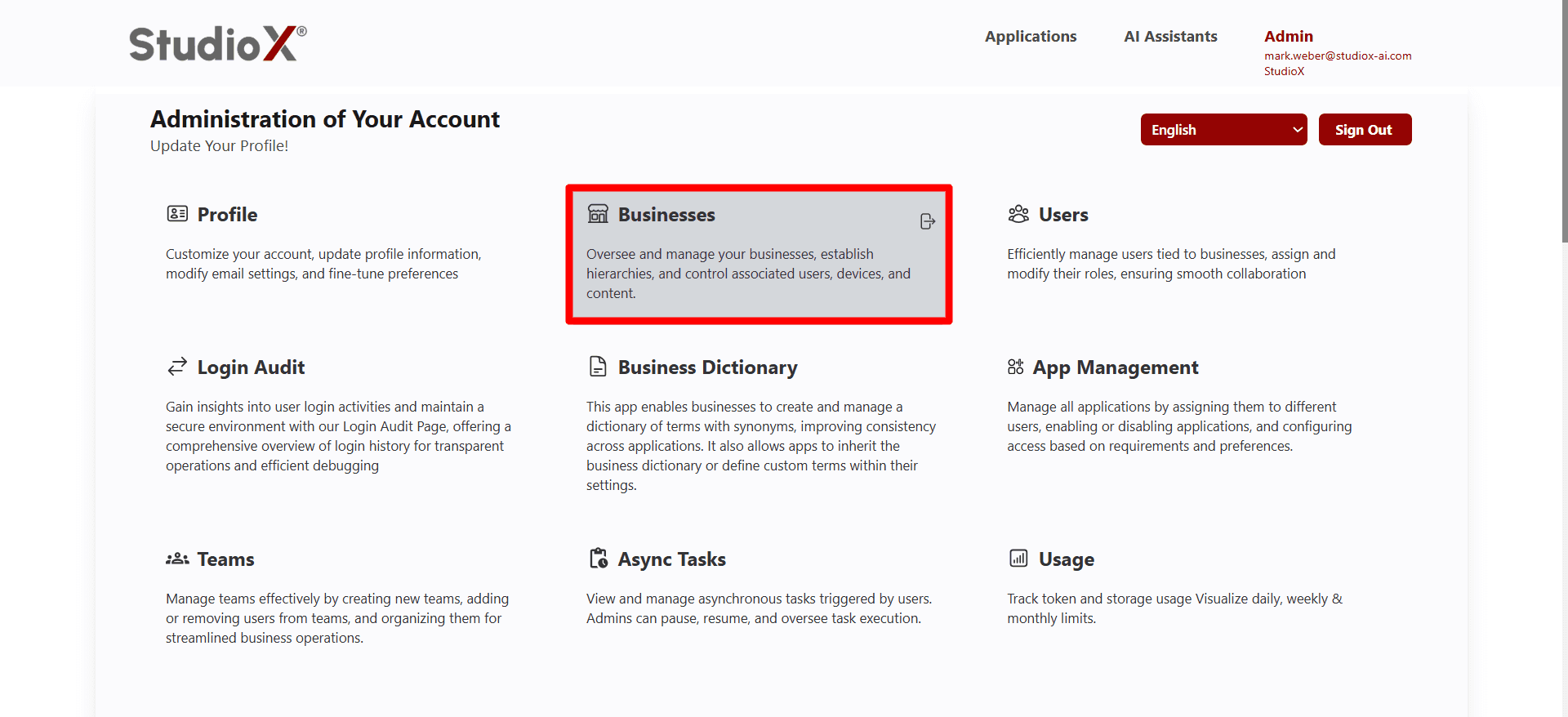Click the Teams people icon
Image resolution: width=1568 pixels, height=717 pixels.
point(177,559)
